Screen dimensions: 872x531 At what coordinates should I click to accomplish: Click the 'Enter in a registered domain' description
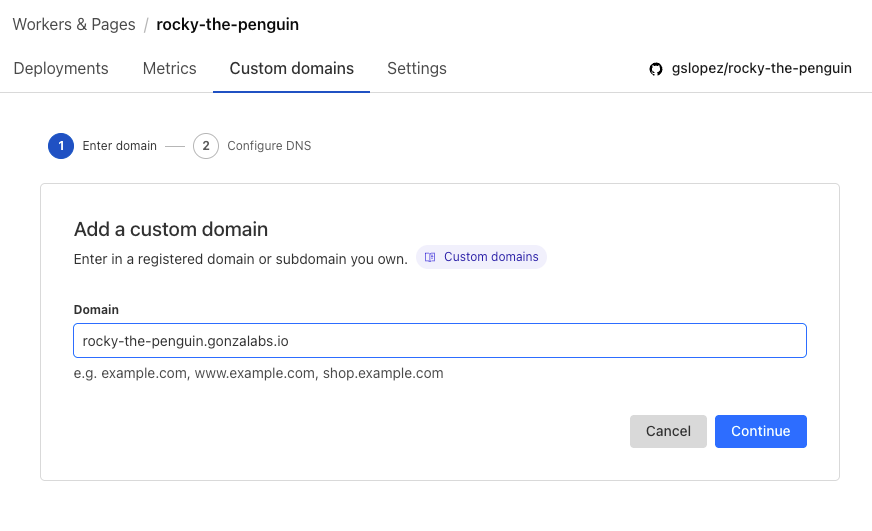(x=240, y=259)
